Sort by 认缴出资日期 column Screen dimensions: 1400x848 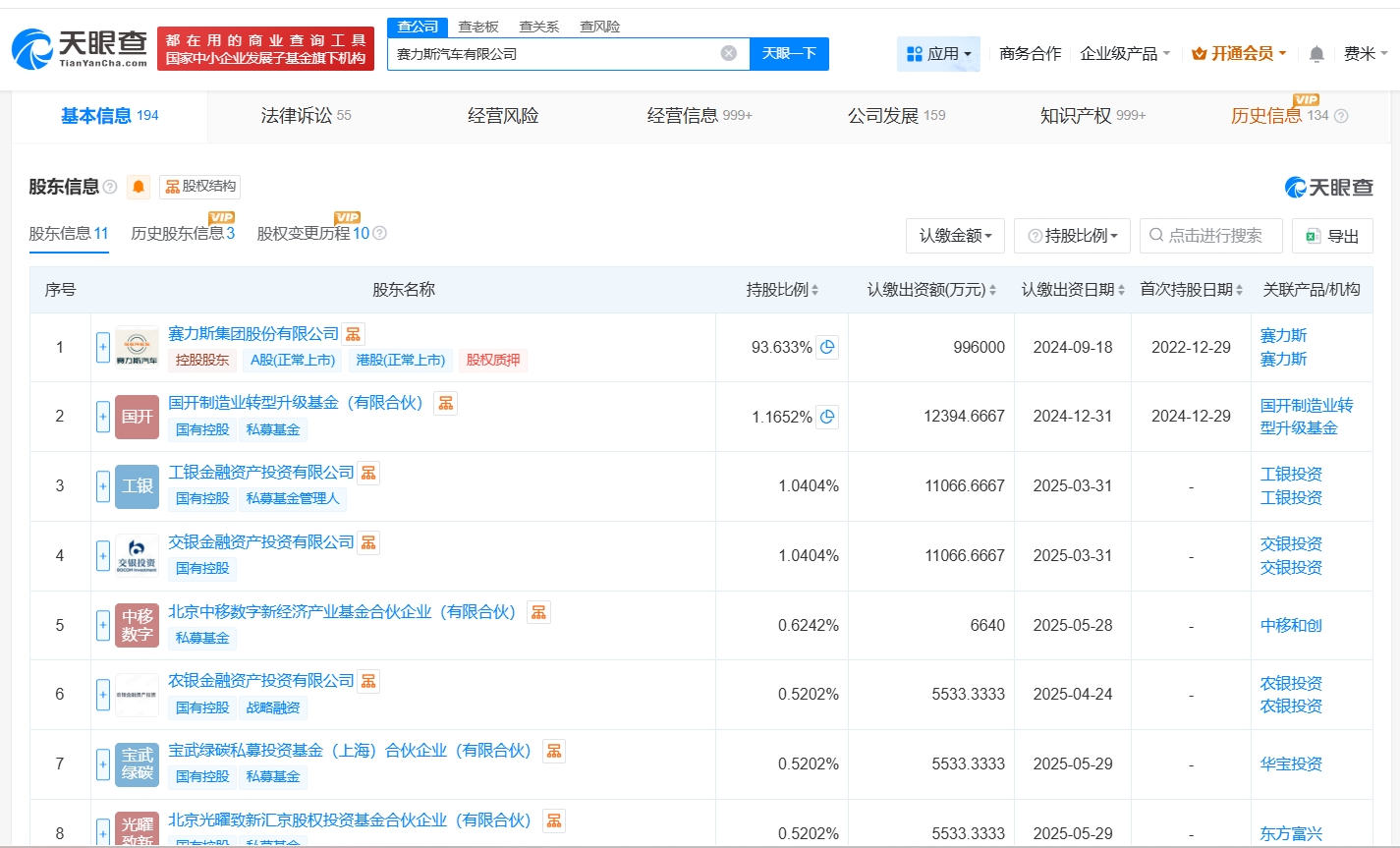[x=1074, y=290]
